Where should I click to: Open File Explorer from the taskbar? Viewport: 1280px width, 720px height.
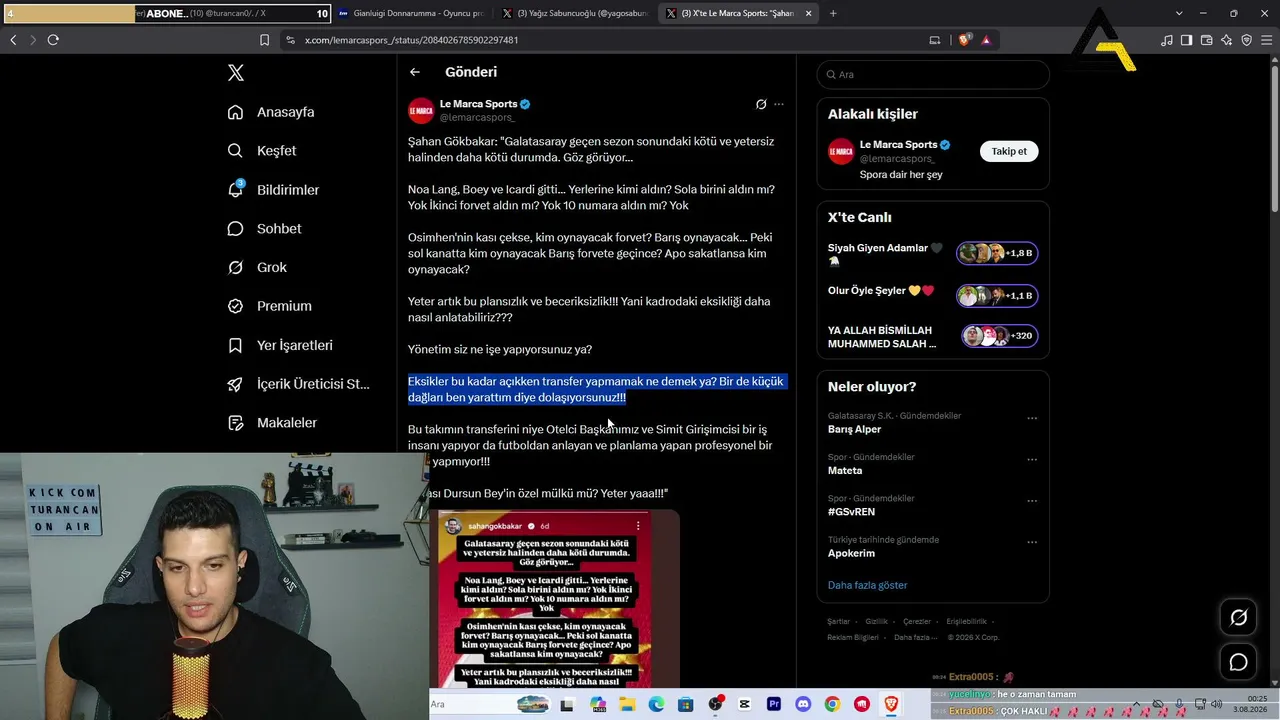(627, 704)
